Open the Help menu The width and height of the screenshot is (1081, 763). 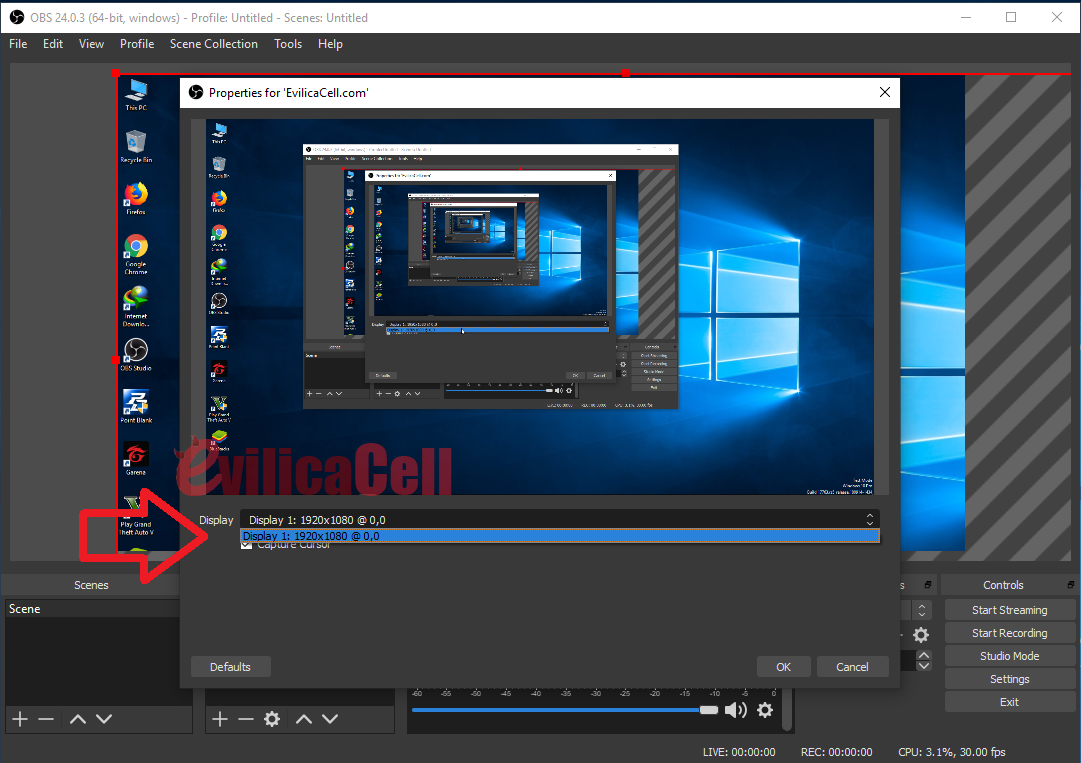[330, 43]
